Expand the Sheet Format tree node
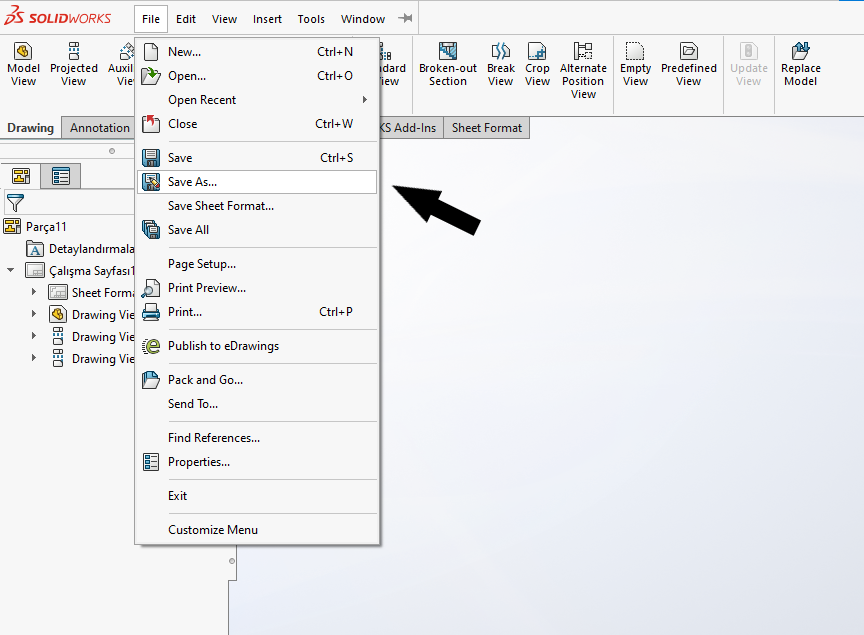Image resolution: width=864 pixels, height=635 pixels. pyautogui.click(x=34, y=292)
